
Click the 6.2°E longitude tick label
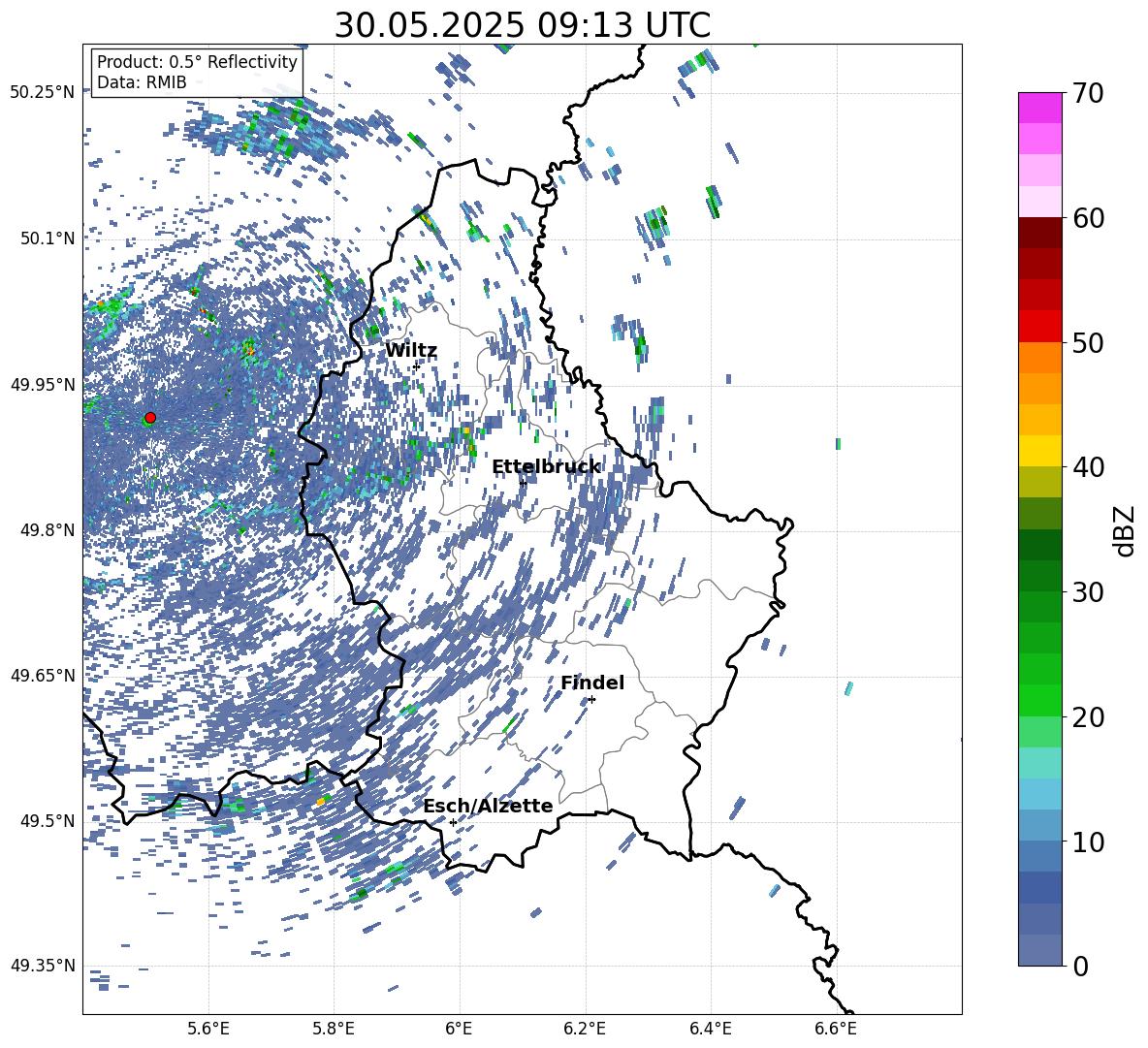pos(585,1029)
